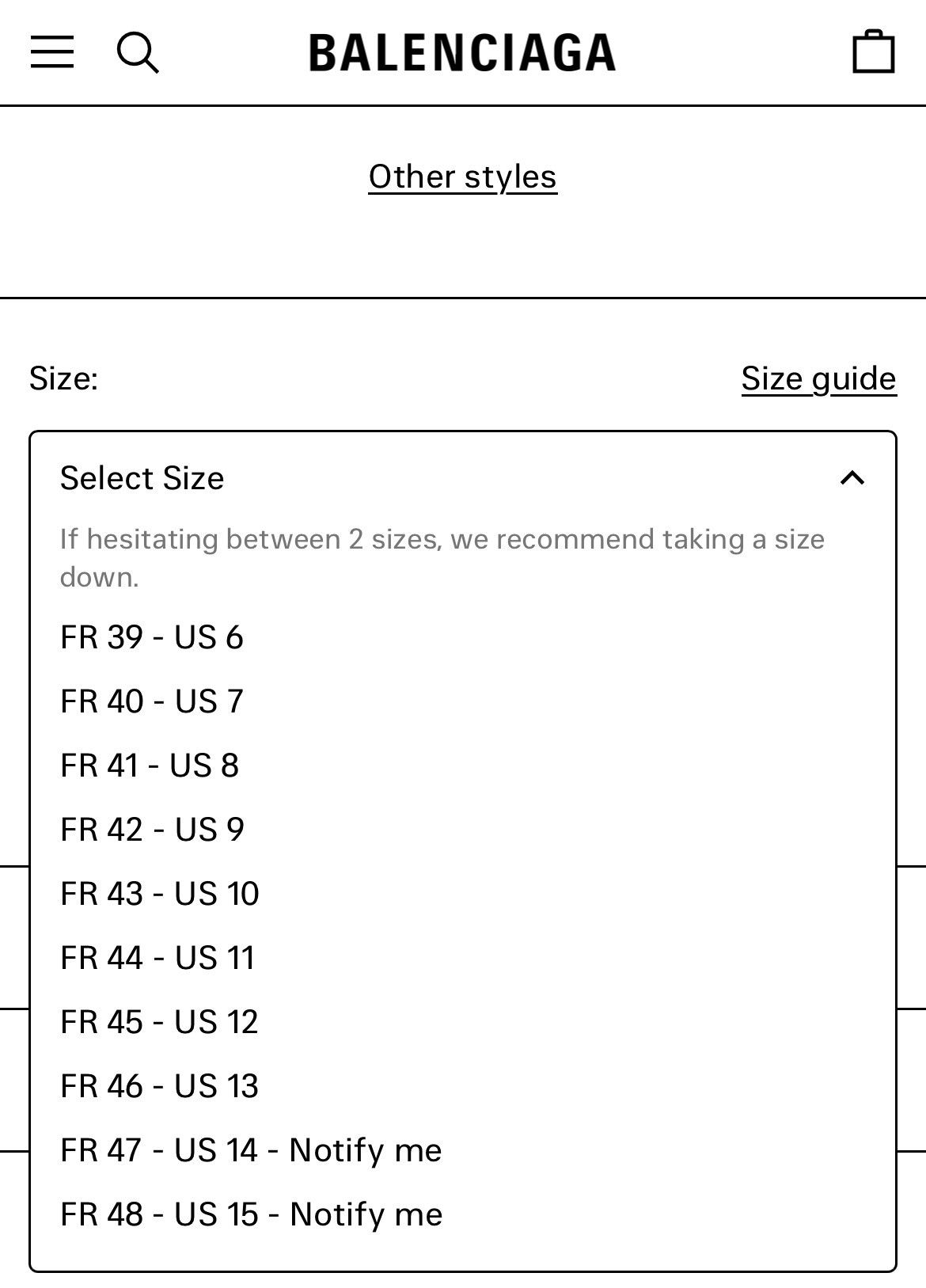
Task: Click the Size: label
Action: coord(63,378)
